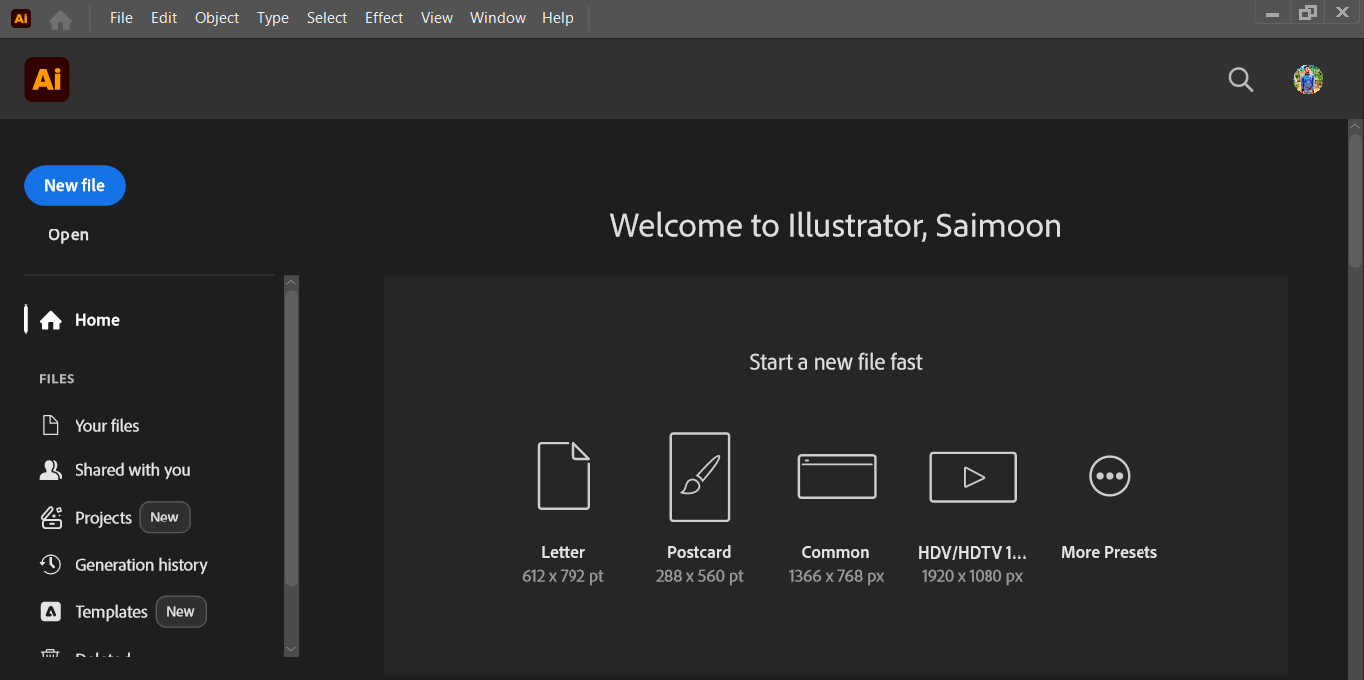Open the Help menu
Image resolution: width=1364 pixels, height=680 pixels.
[558, 18]
